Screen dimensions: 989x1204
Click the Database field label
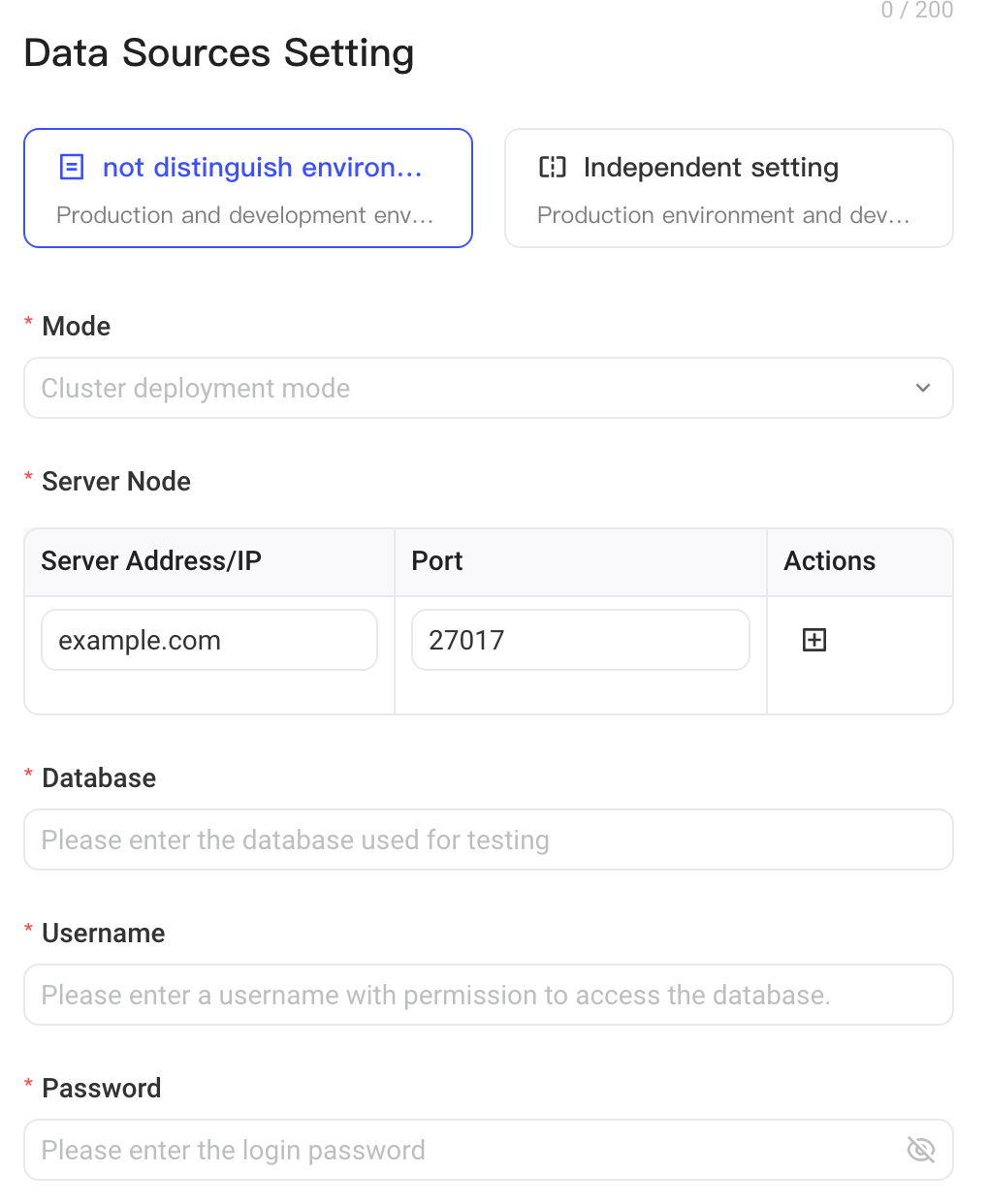click(x=99, y=777)
